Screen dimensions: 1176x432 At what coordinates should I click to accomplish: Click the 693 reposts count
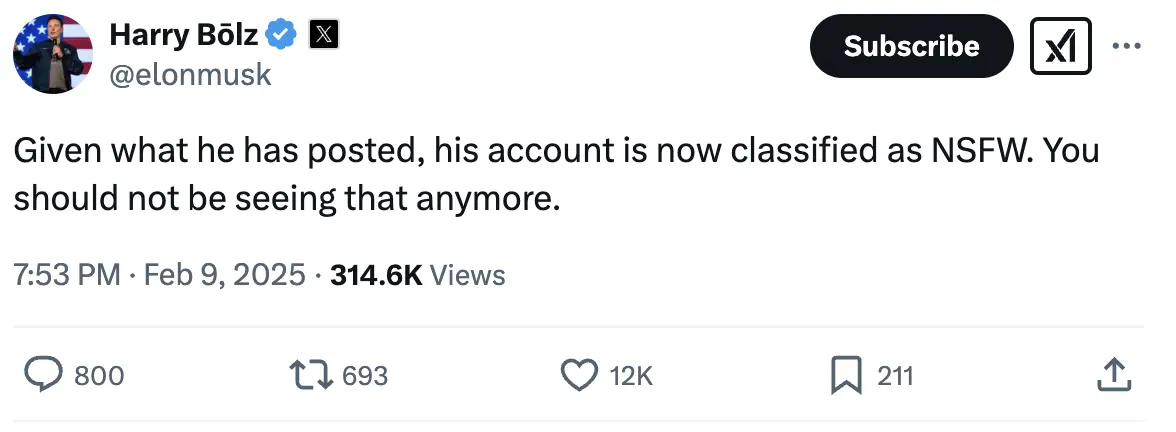(364, 376)
